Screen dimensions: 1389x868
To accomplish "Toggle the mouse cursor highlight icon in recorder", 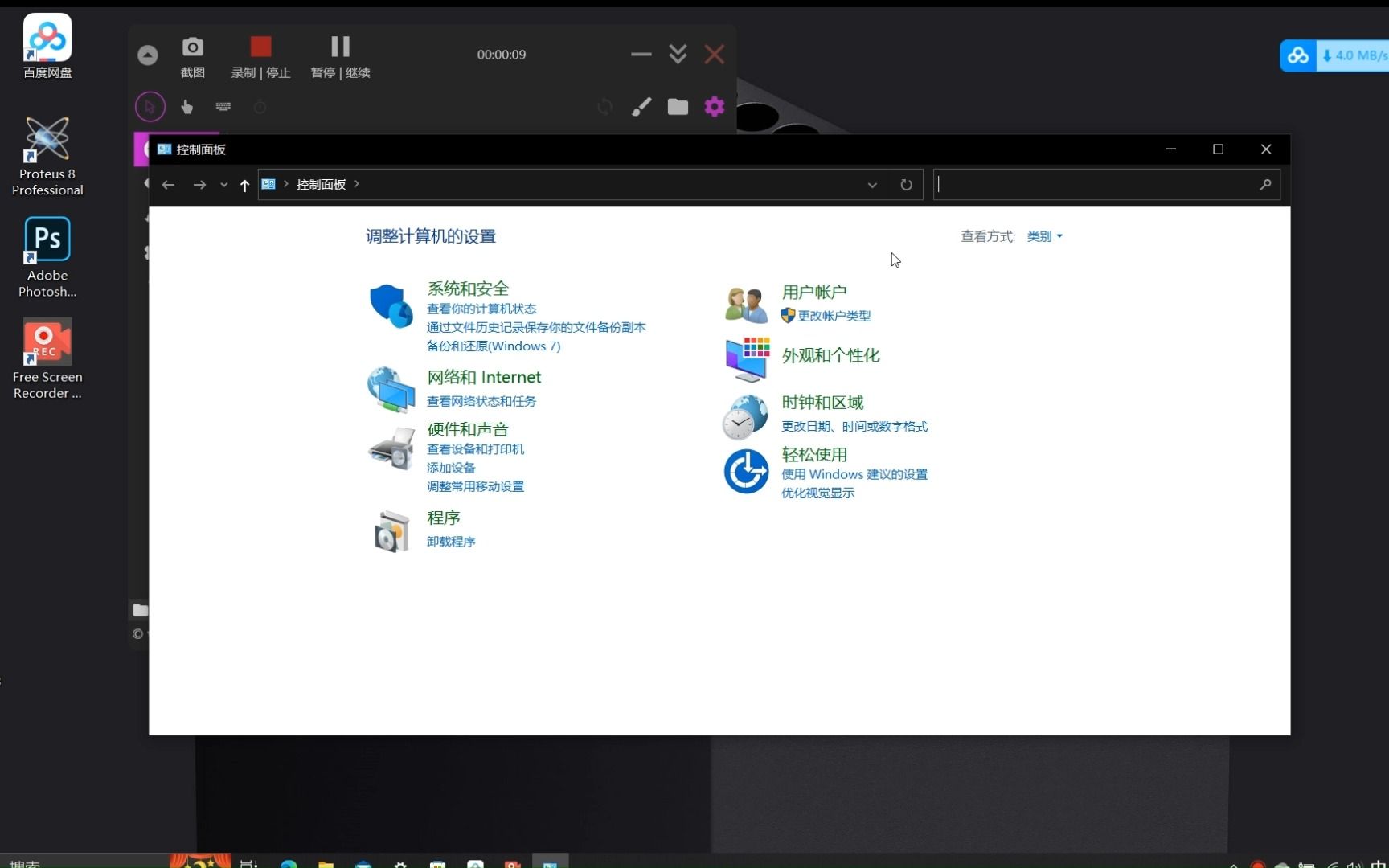I will (x=150, y=106).
